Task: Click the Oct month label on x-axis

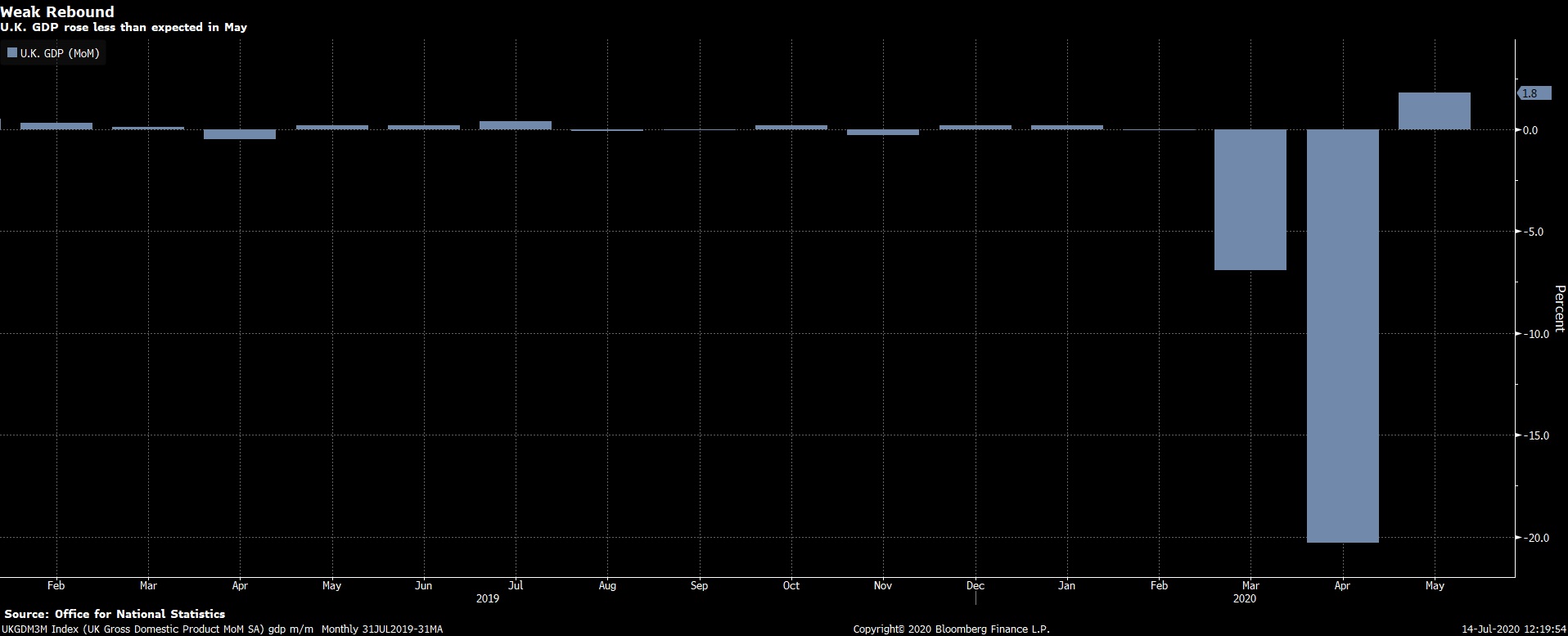Action: click(x=791, y=585)
